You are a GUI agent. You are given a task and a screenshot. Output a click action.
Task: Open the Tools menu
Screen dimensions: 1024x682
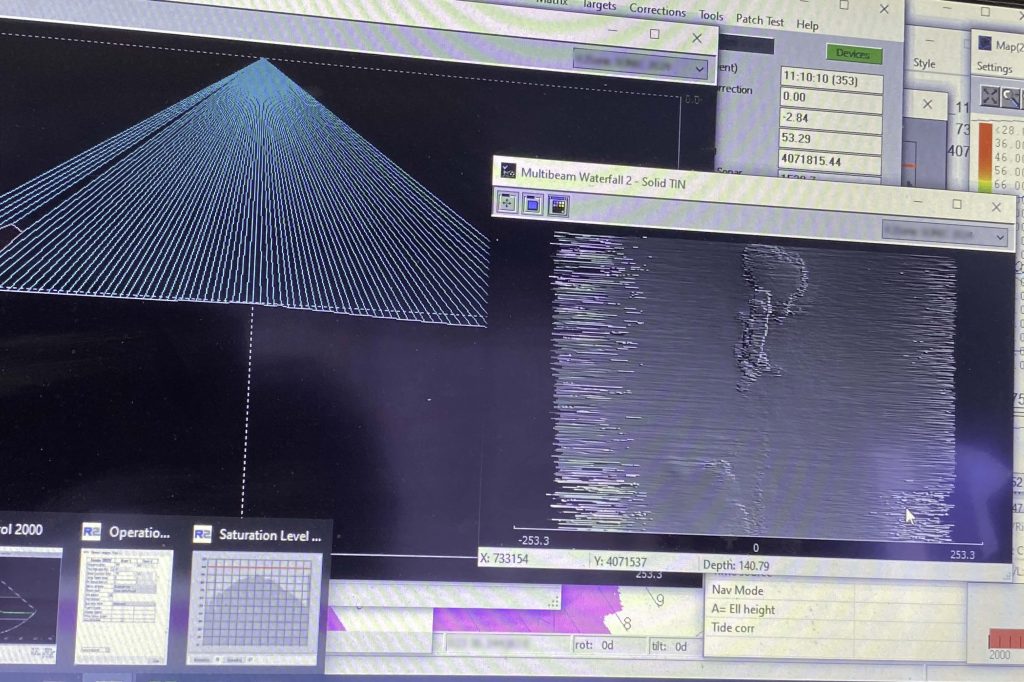711,15
